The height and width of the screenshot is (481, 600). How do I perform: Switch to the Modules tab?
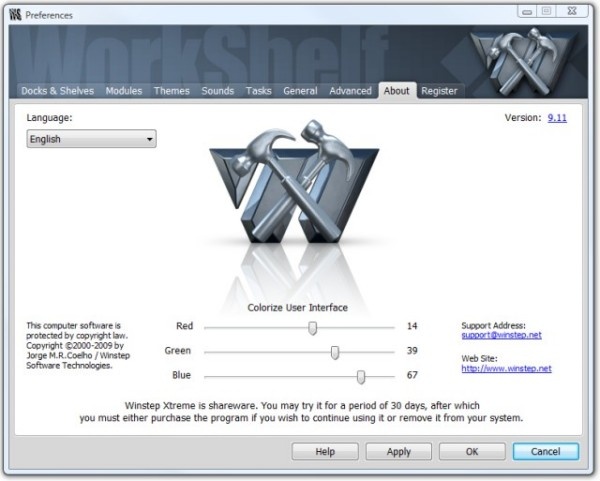pos(124,91)
